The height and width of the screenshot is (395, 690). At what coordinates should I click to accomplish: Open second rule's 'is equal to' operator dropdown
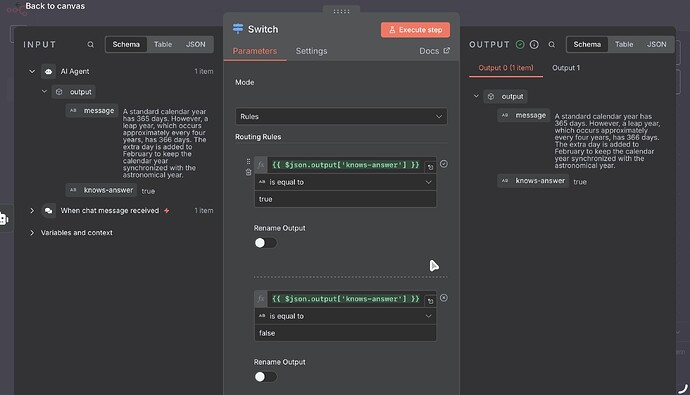point(345,316)
